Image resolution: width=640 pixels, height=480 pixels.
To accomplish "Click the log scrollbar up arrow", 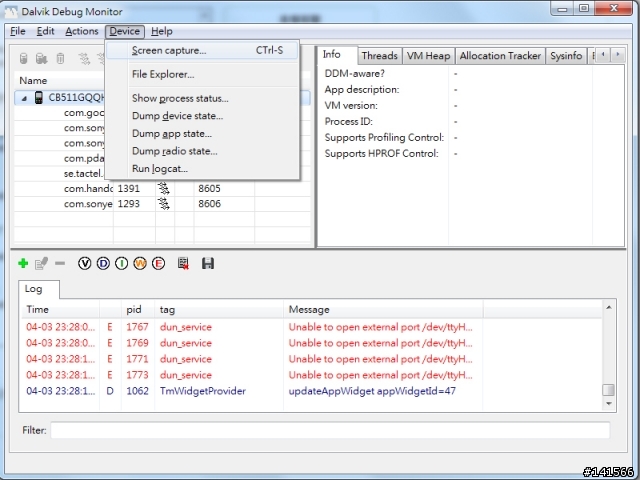I will 609,307.
